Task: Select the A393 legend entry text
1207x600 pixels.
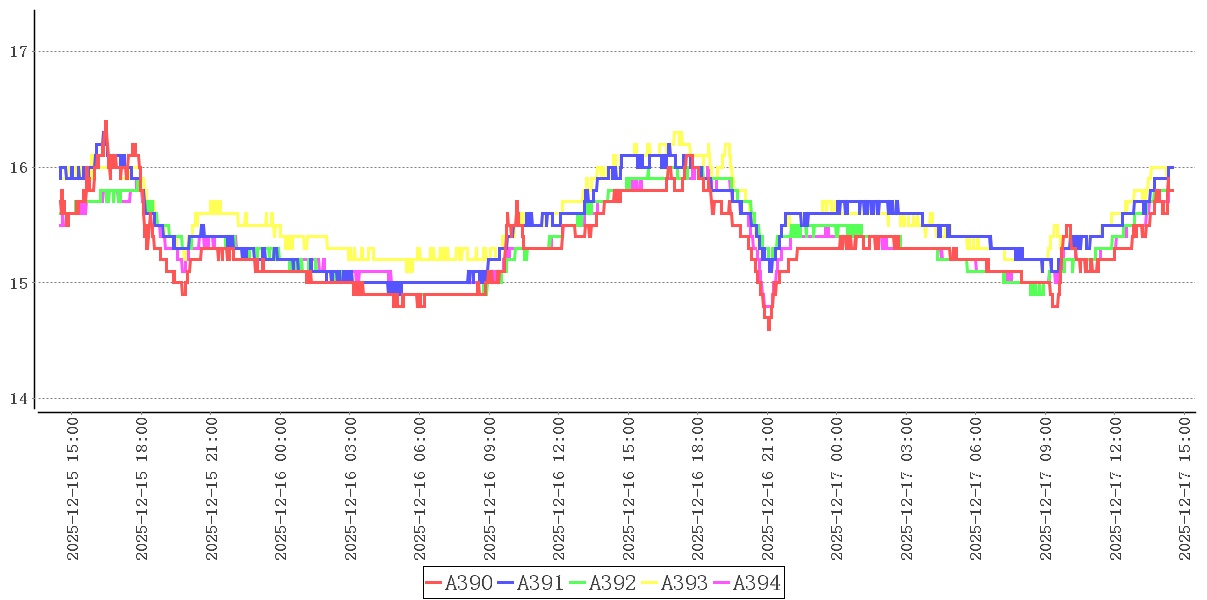Action: click(x=684, y=583)
